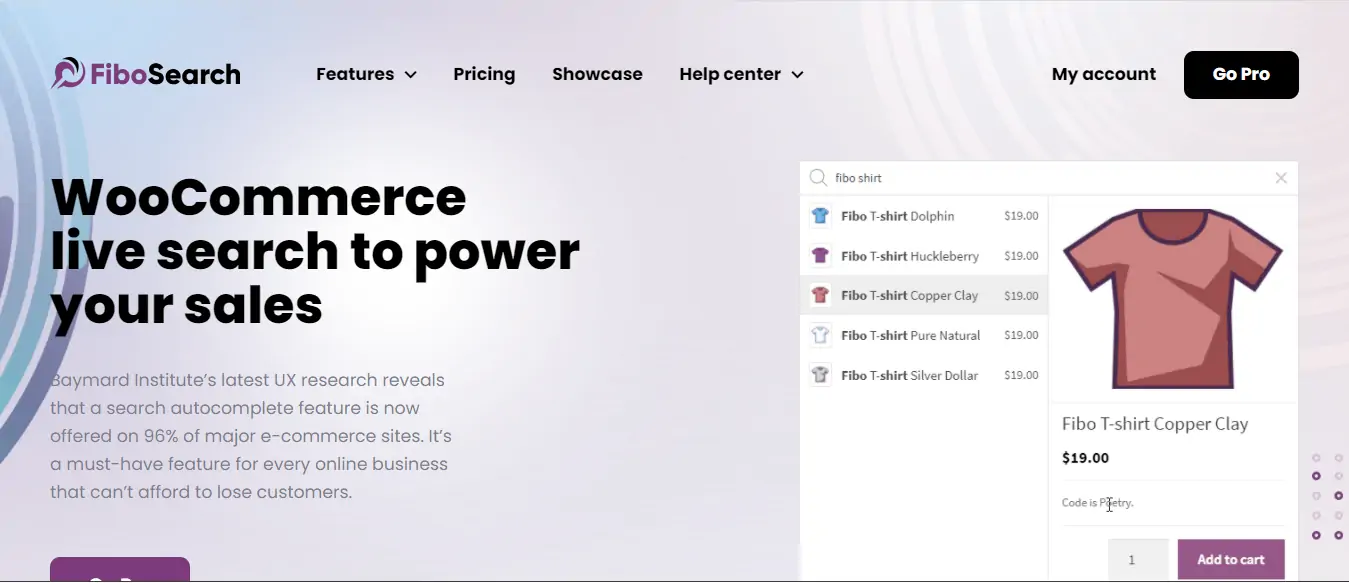Clear the search with the X icon

(x=1281, y=178)
